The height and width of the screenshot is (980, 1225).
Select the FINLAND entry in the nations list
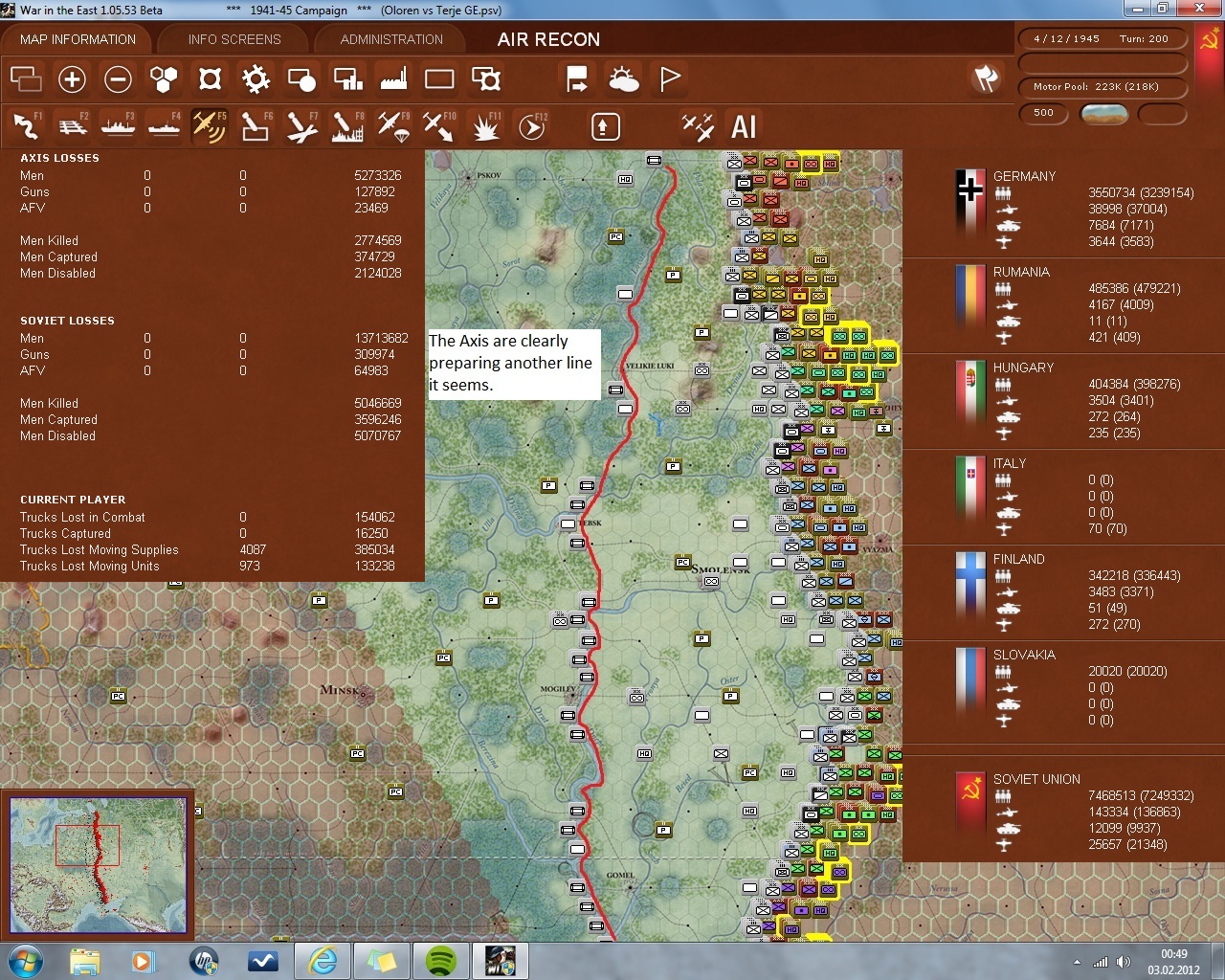pos(1063,591)
